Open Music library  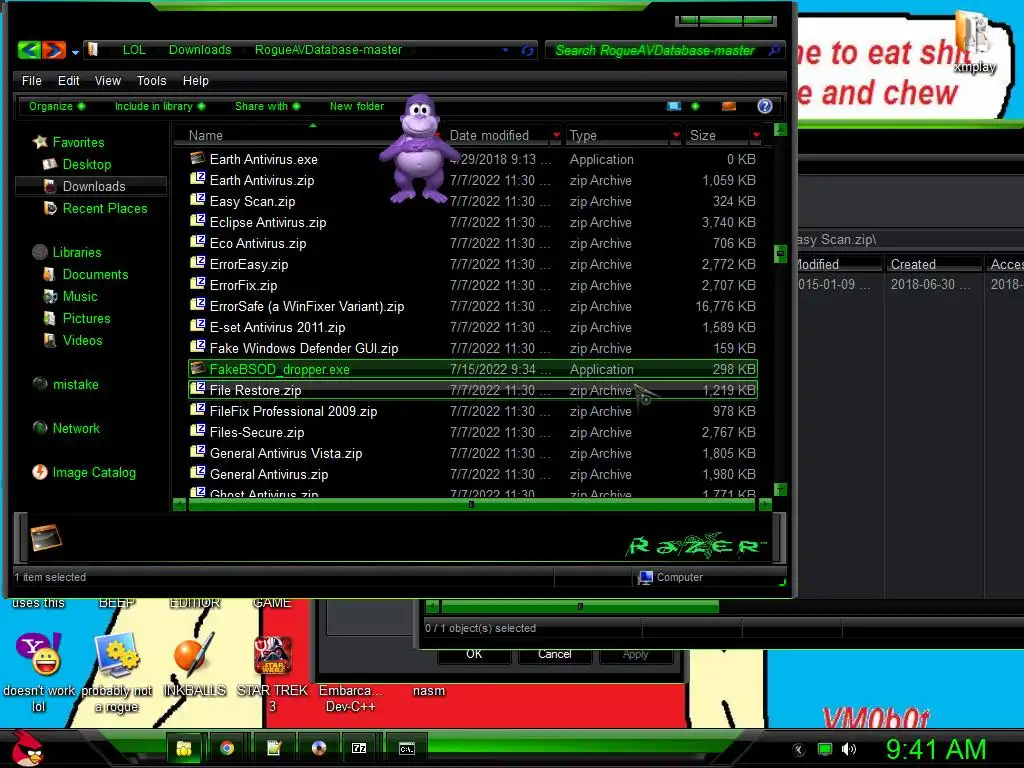pyautogui.click(x=80, y=296)
